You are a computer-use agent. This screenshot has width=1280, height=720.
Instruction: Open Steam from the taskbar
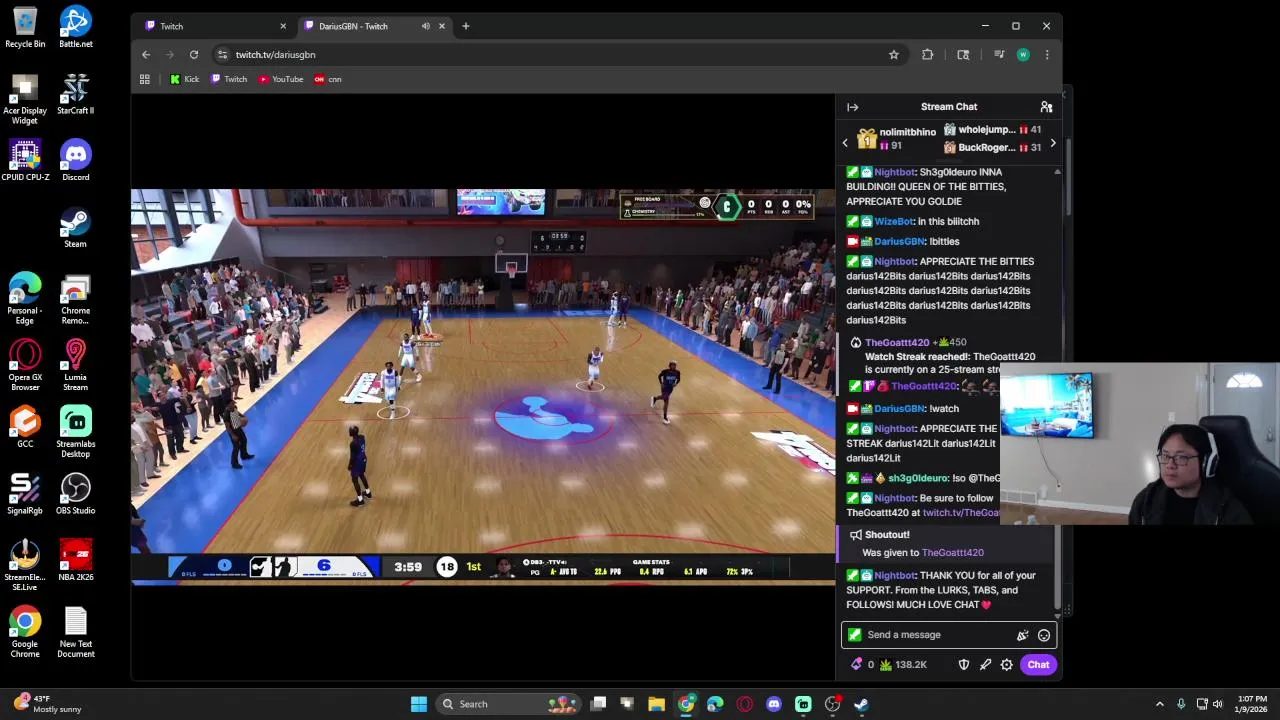pos(861,704)
